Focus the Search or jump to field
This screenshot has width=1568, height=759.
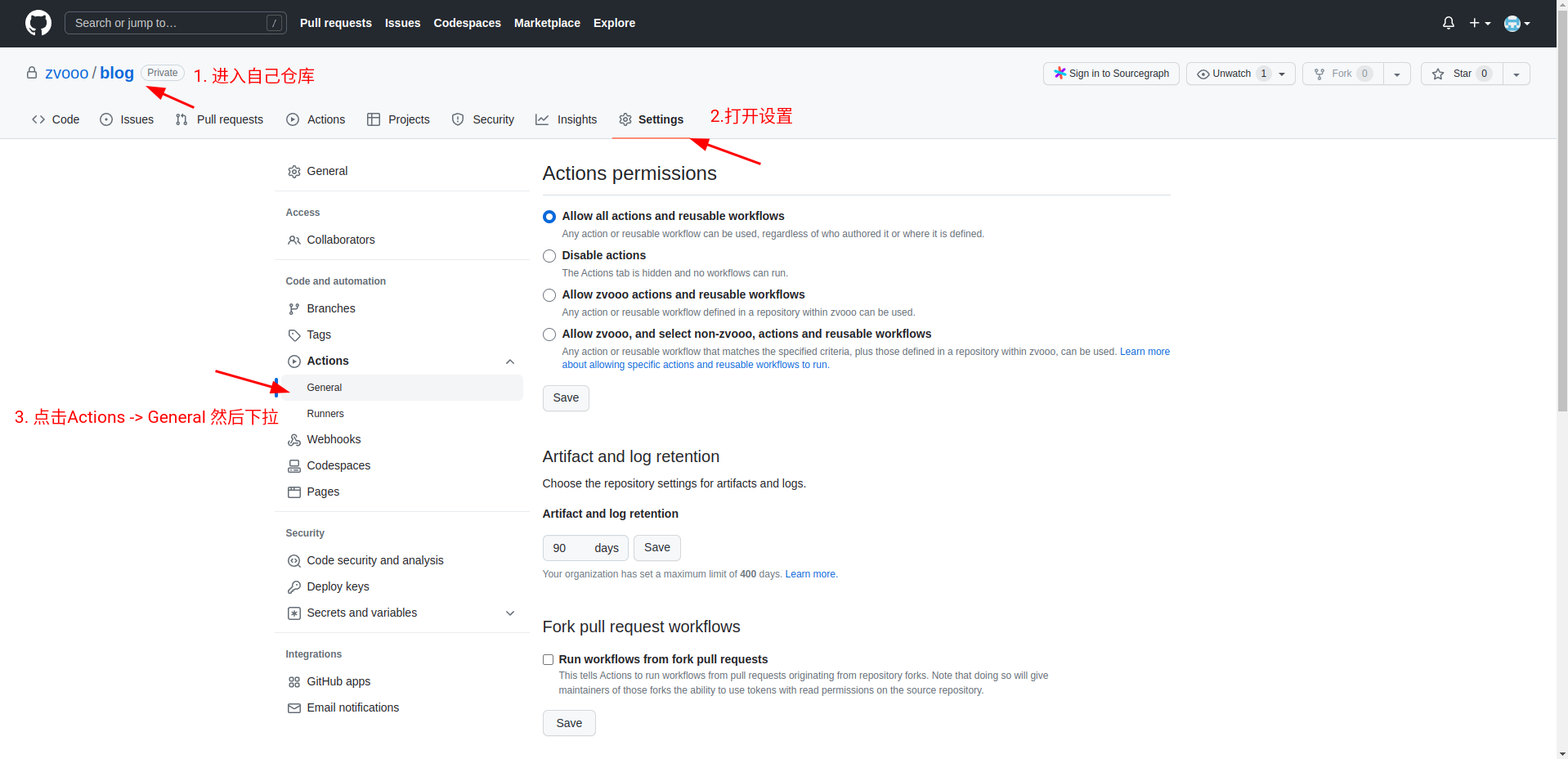(175, 23)
